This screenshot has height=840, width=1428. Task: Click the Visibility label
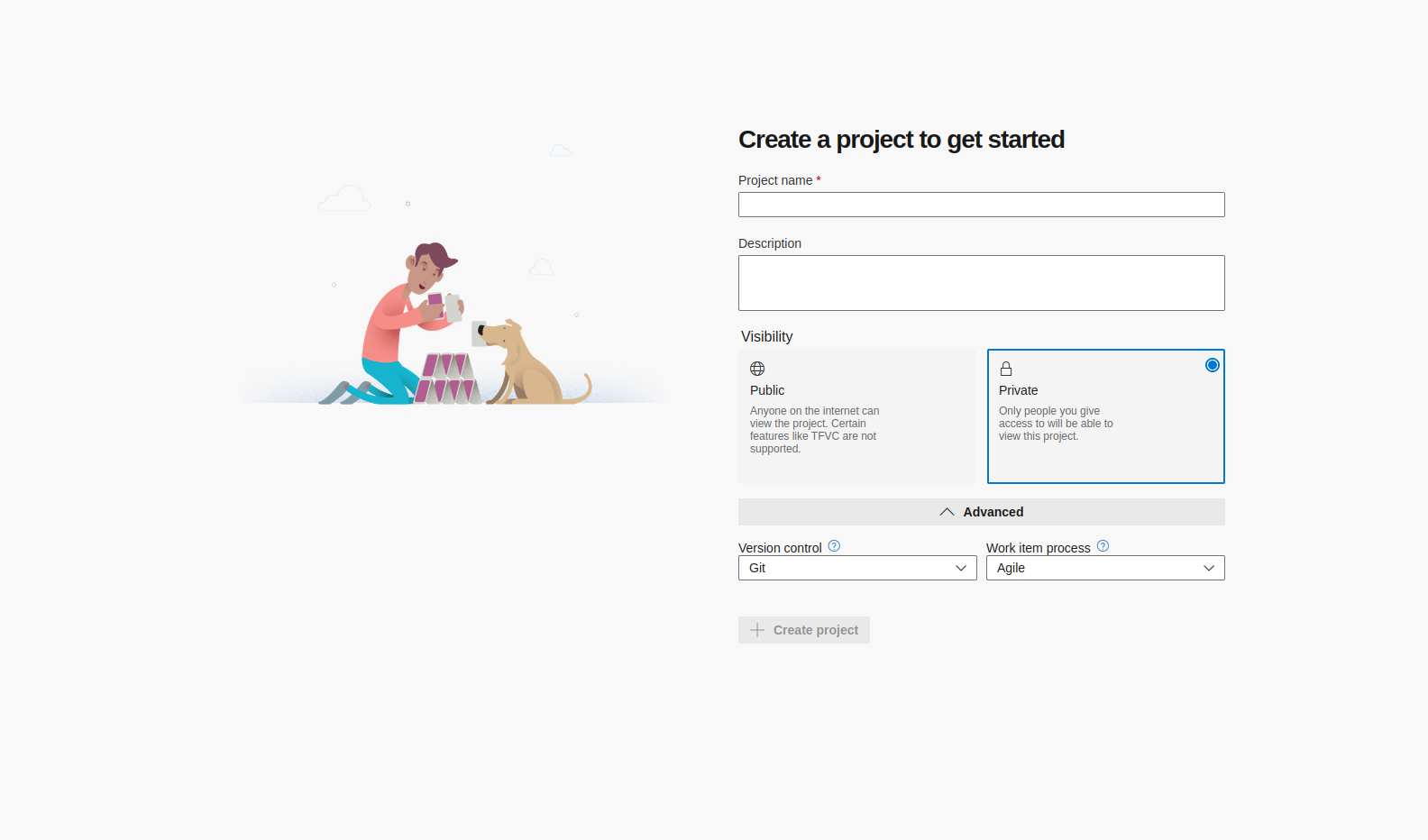click(767, 336)
